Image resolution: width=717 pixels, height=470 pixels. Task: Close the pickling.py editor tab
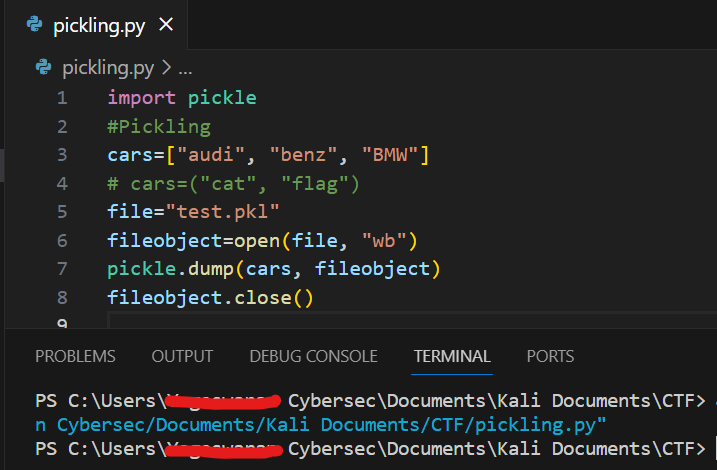pos(166,24)
